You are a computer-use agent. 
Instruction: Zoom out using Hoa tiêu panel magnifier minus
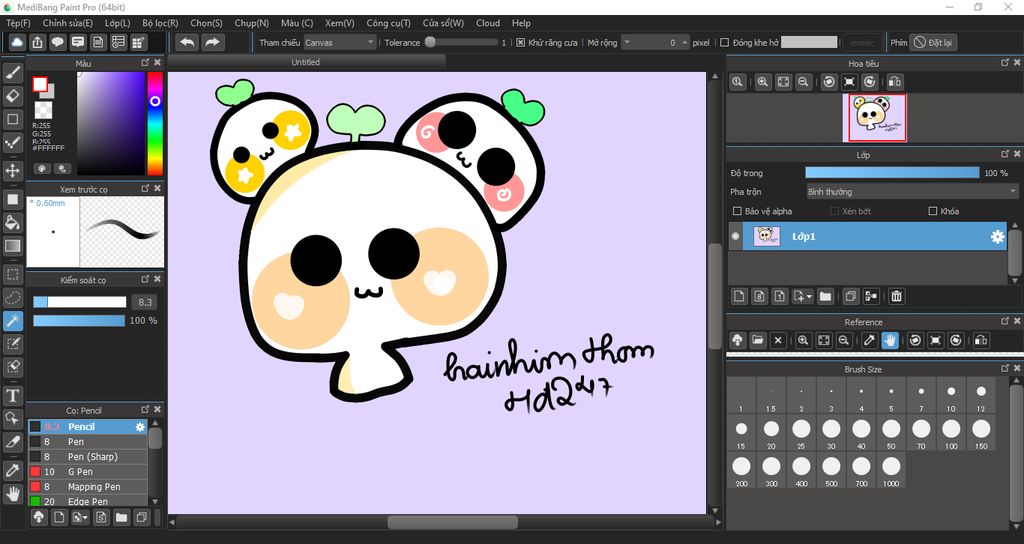[x=803, y=82]
